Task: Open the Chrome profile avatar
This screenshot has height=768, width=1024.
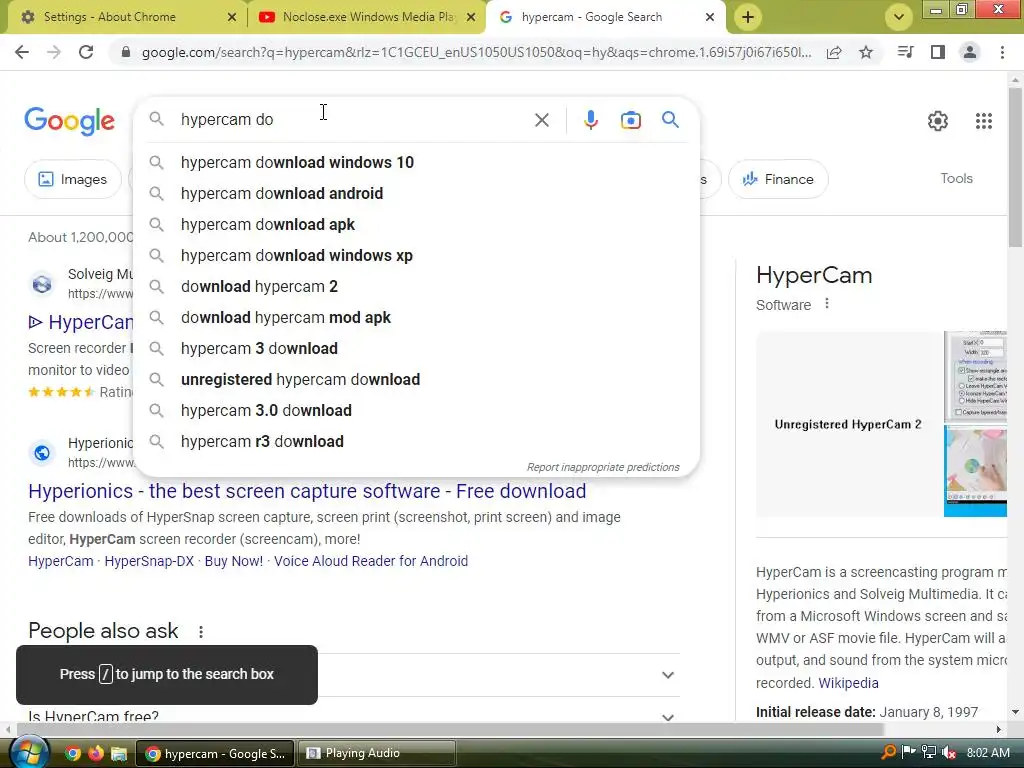Action: coord(970,52)
